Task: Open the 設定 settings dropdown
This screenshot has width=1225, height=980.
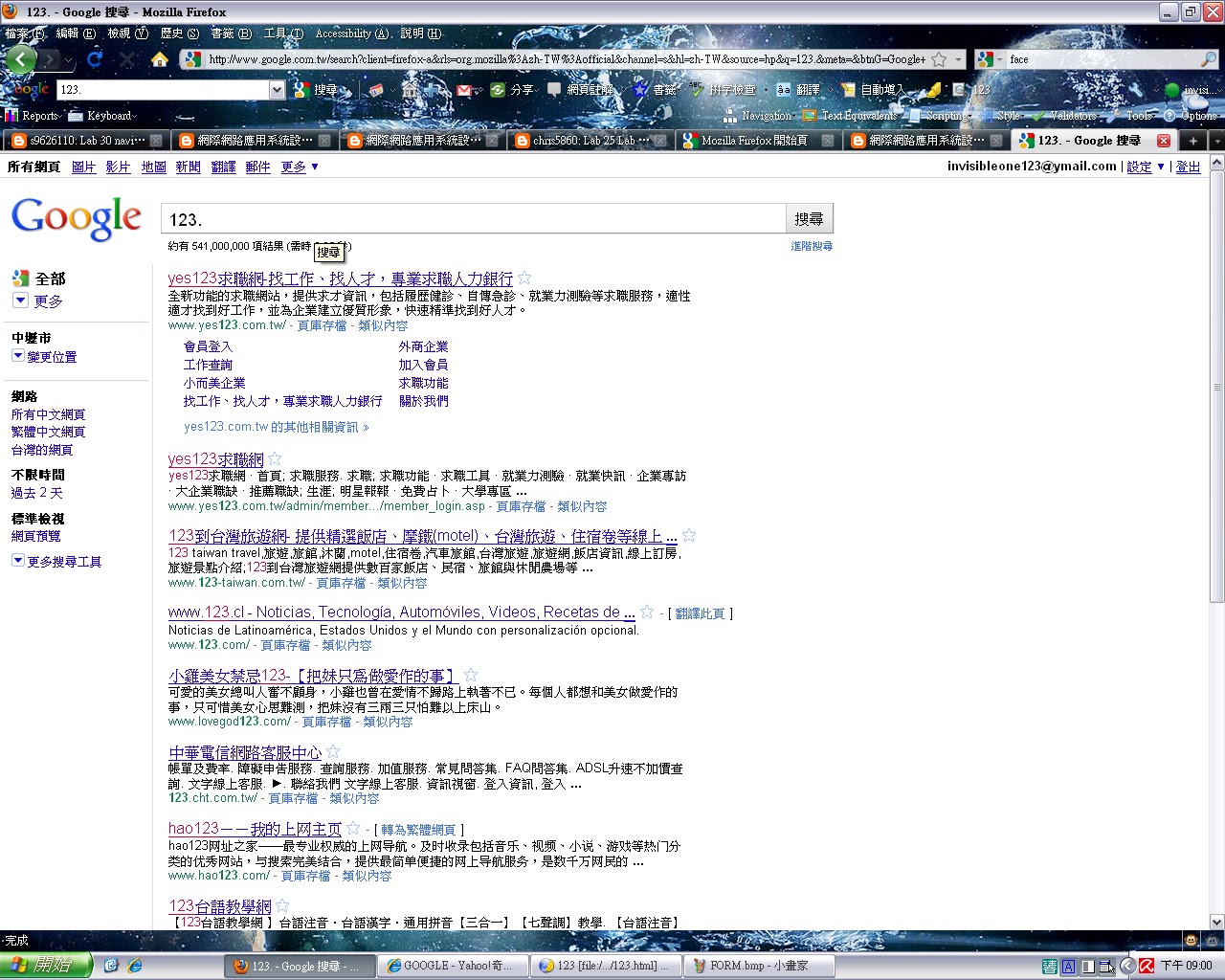Action: click(1146, 167)
